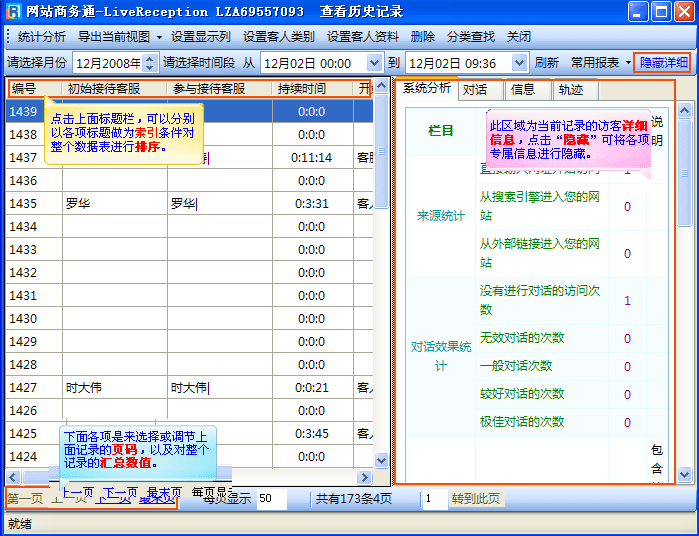699x536 pixels.
Task: Click the application icon in the title bar
Action: [13, 12]
